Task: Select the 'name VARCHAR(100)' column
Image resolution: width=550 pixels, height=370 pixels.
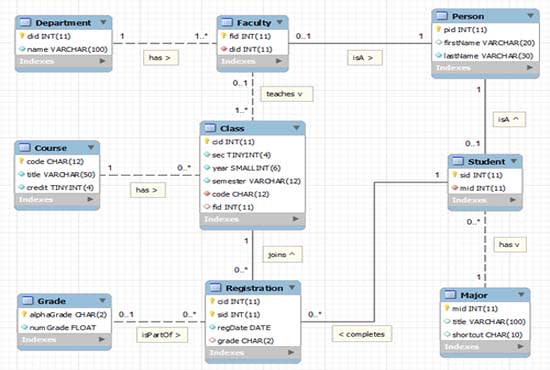Action: [x=63, y=49]
